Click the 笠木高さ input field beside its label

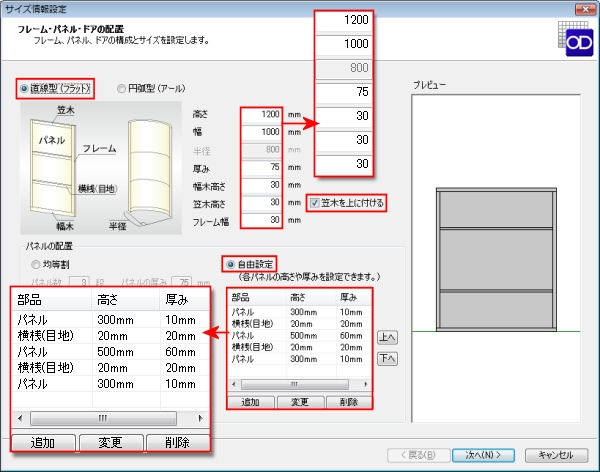(263, 203)
